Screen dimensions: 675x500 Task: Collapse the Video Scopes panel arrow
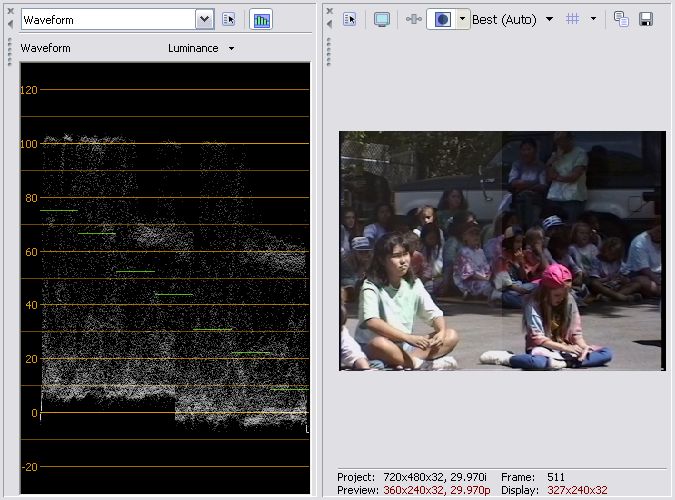coord(10,25)
